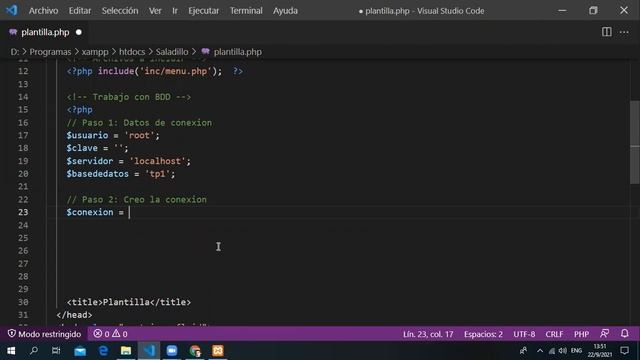Change file encoding UTF-8
Screen dimensions: 640x360
click(x=524, y=334)
